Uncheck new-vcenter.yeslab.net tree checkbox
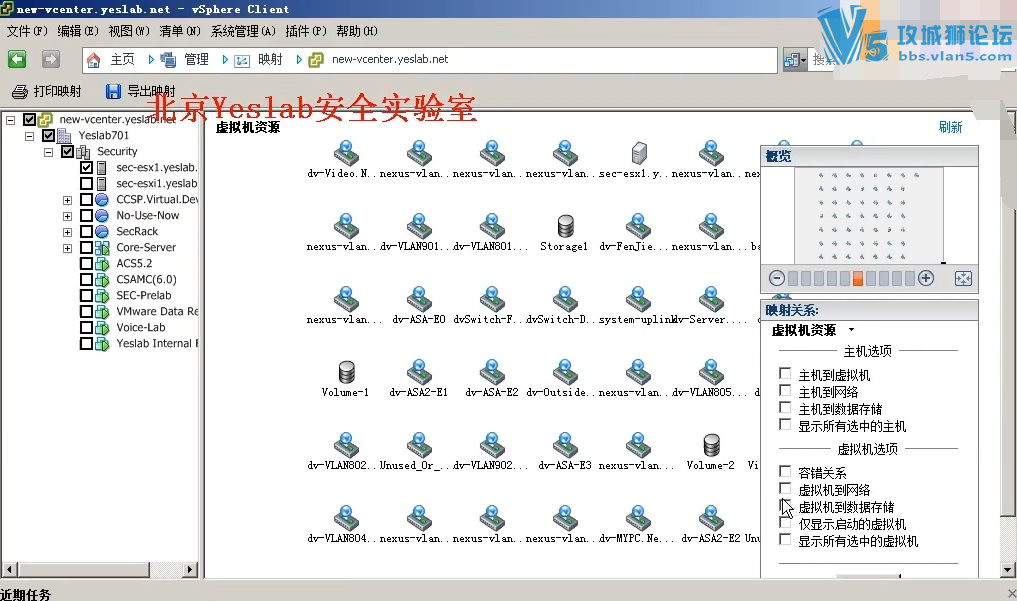The height and width of the screenshot is (601, 1017). (29, 119)
